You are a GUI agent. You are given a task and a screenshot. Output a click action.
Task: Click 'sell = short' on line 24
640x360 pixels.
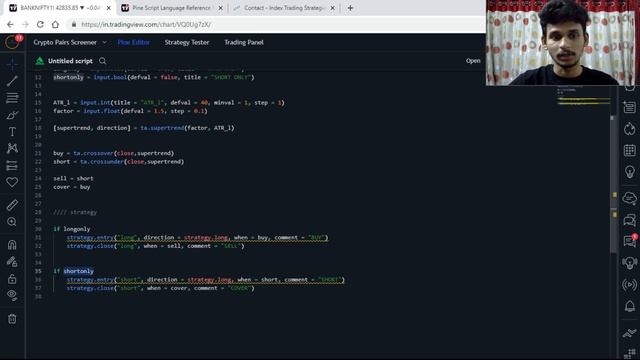tap(73, 178)
